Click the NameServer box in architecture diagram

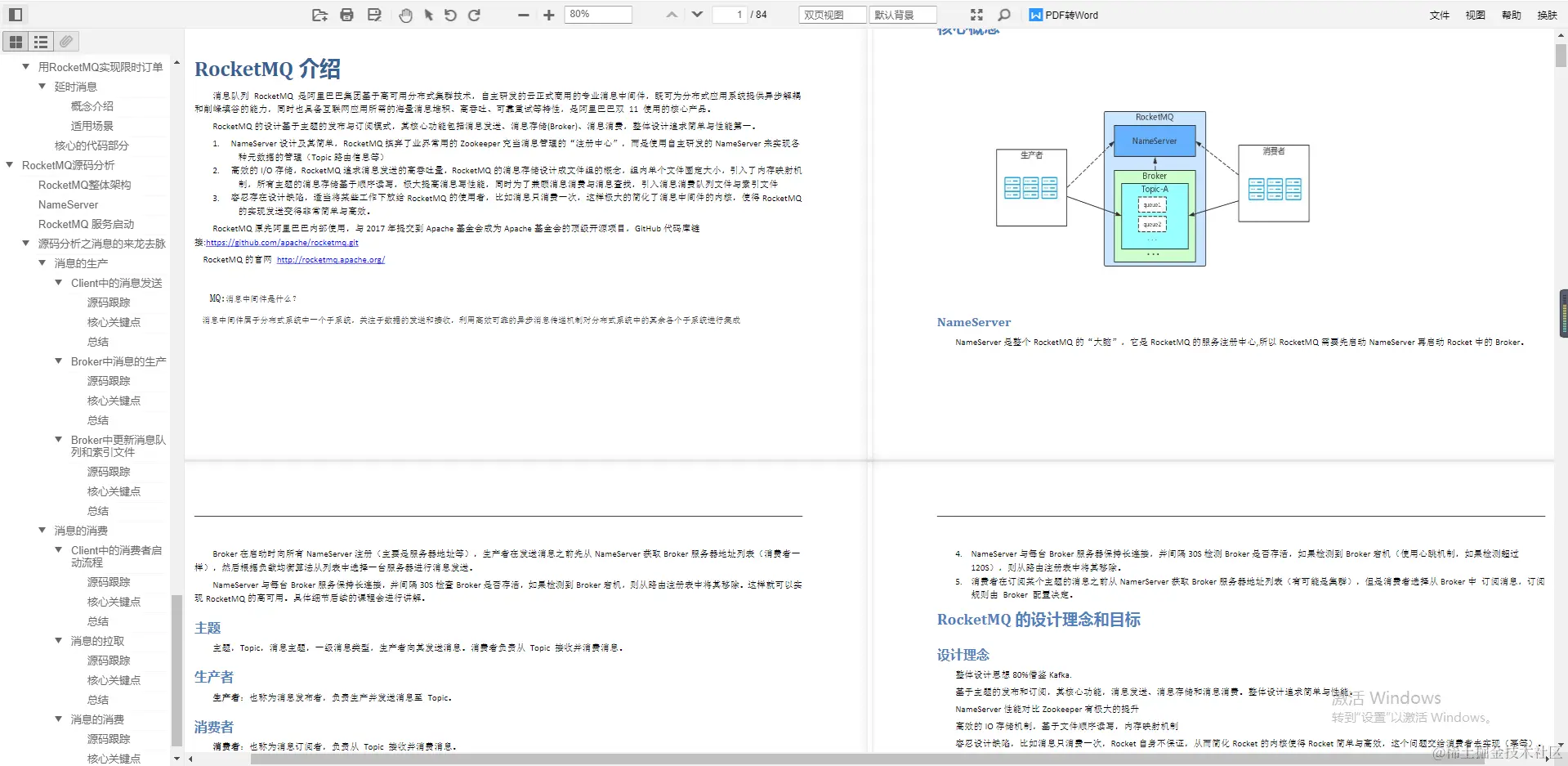point(1155,141)
